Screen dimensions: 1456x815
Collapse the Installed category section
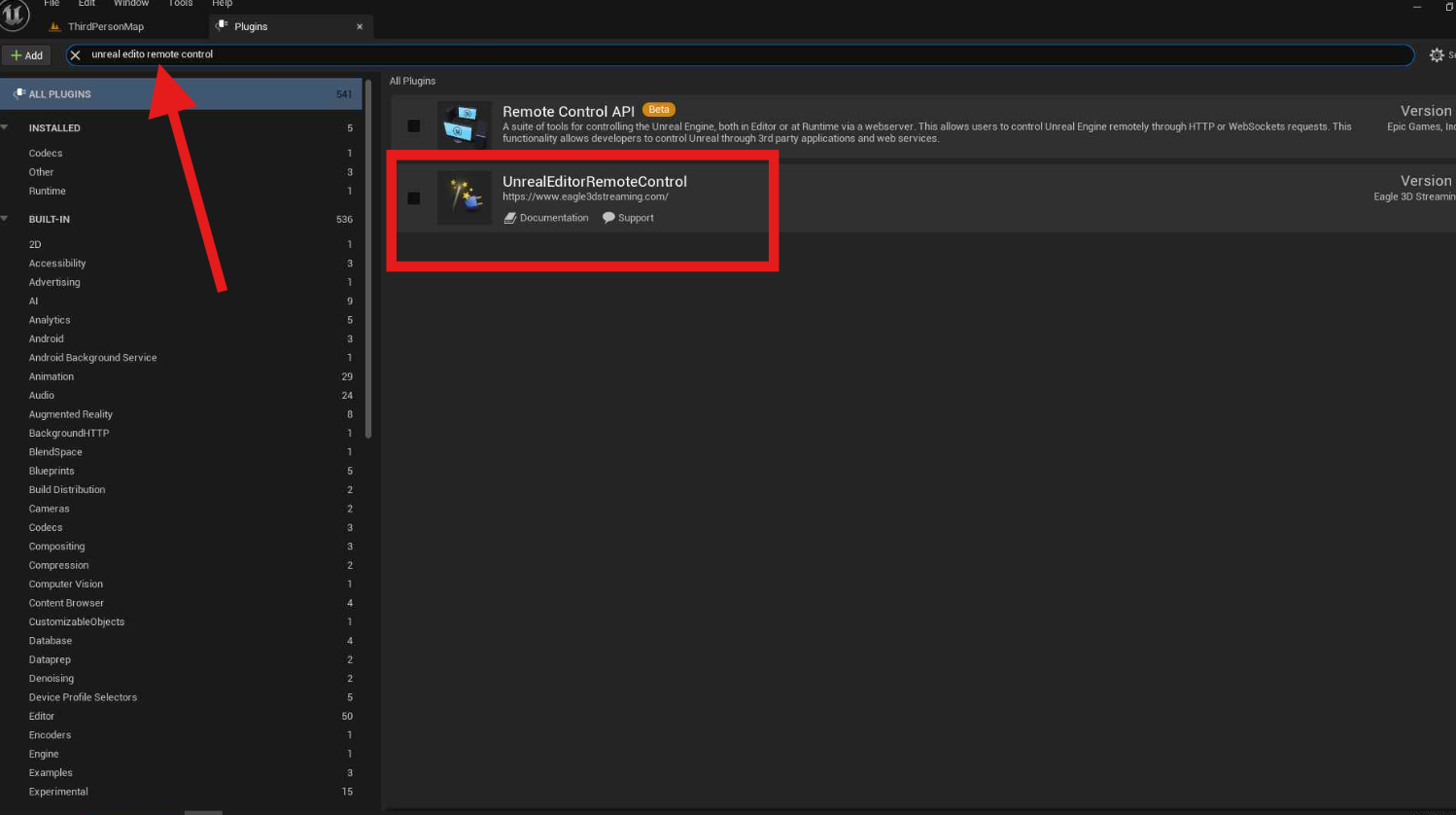click(x=5, y=127)
